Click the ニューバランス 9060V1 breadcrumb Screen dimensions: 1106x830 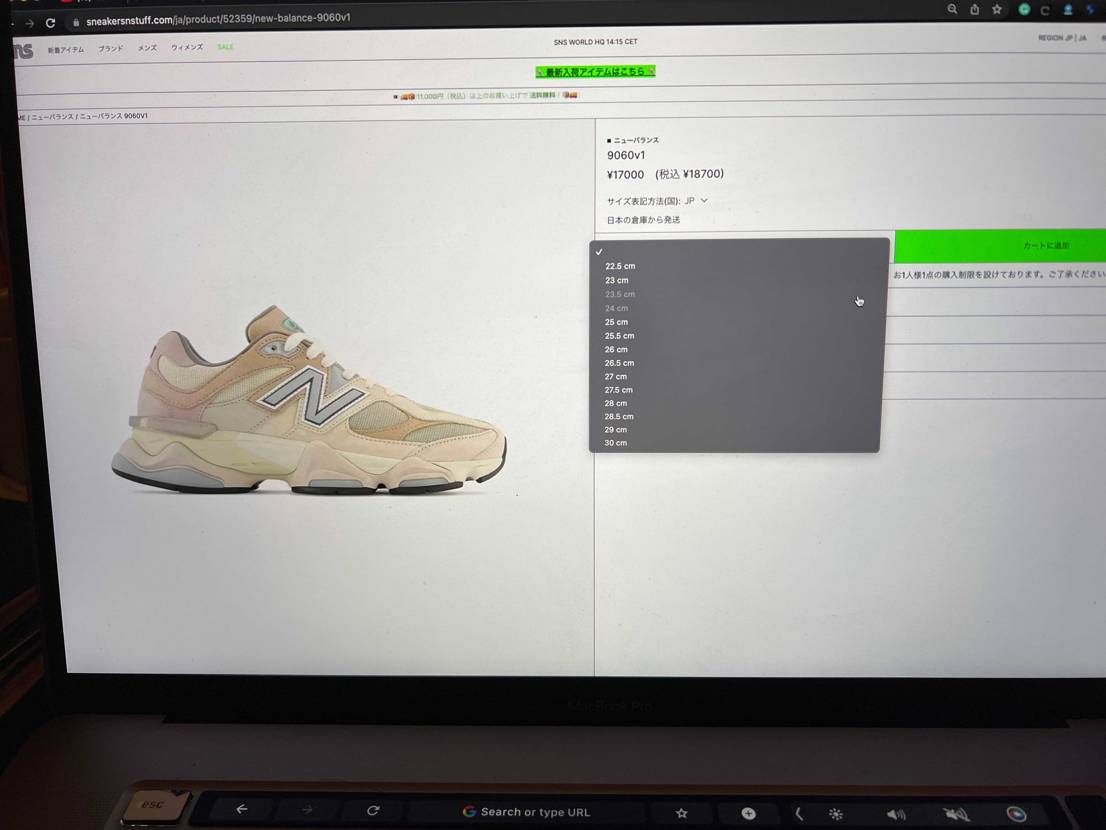(x=114, y=116)
